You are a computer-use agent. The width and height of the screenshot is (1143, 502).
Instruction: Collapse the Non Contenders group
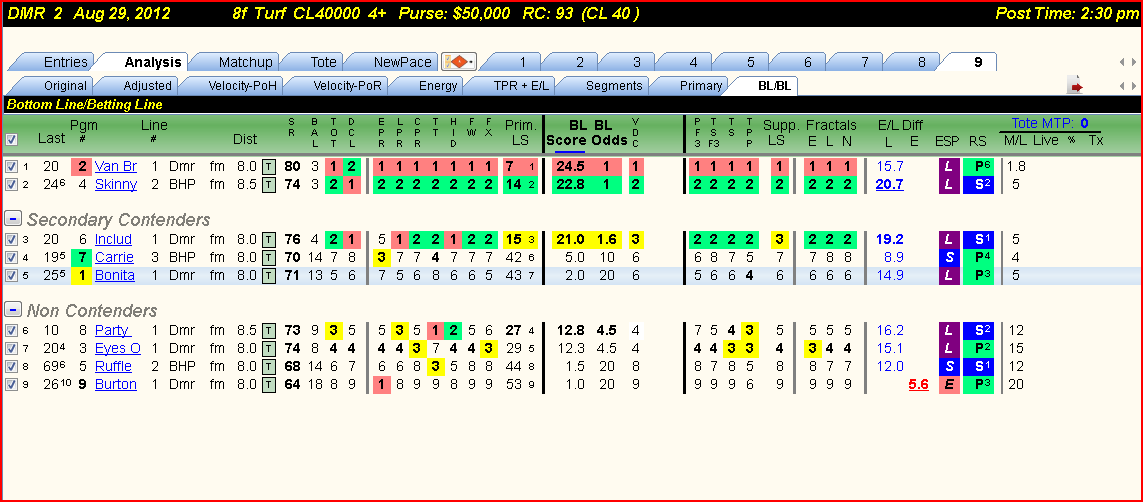(12, 310)
